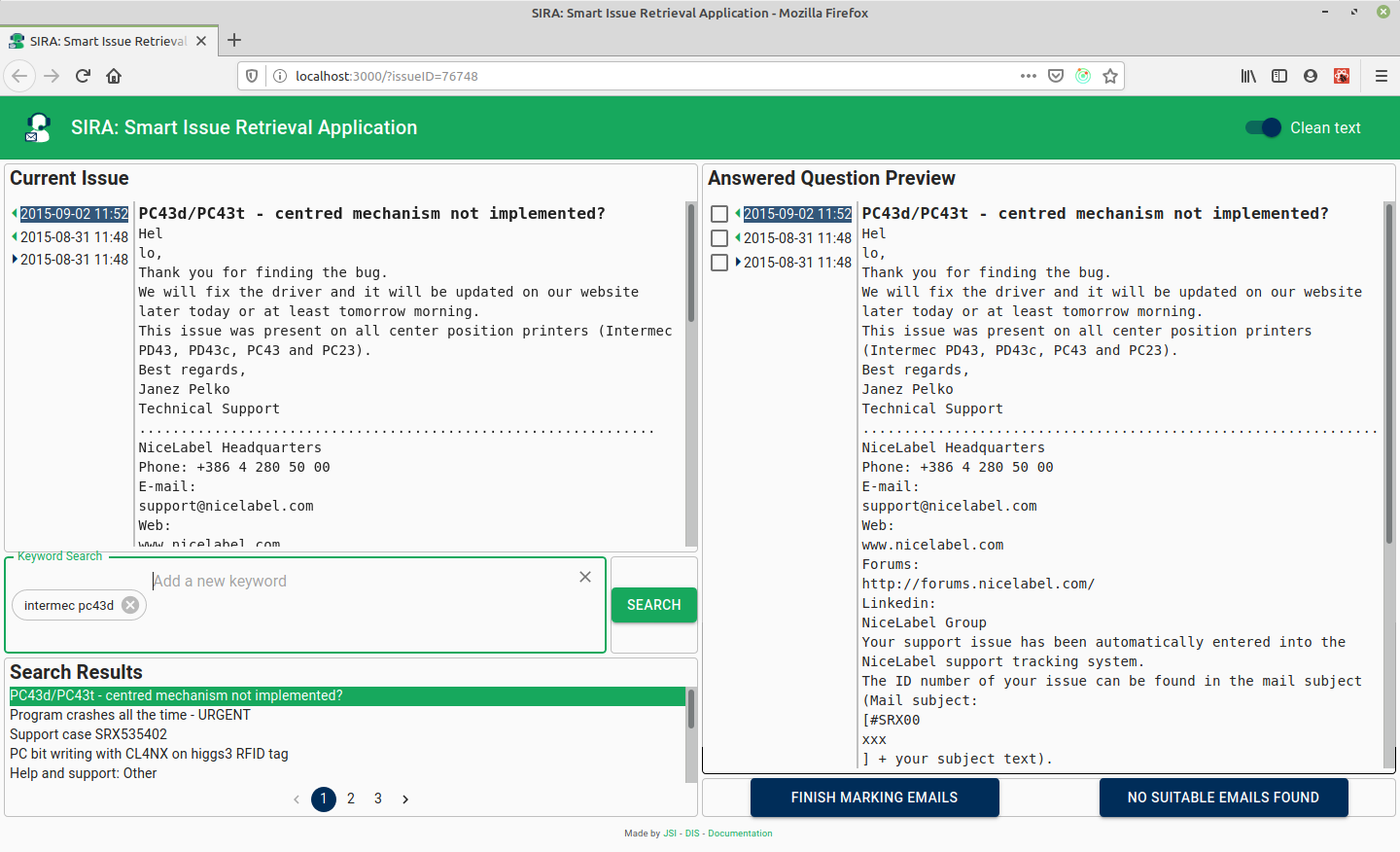Go to next search results page arrow
Viewport: 1400px width, 852px height.
pyautogui.click(x=405, y=799)
